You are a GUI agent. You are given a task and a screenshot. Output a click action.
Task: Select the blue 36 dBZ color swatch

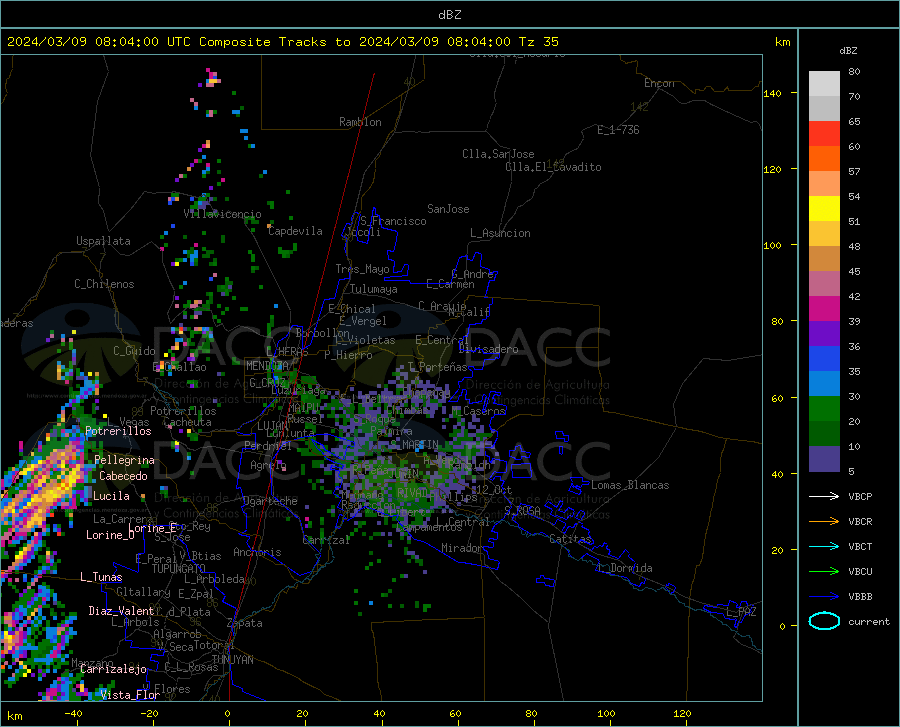click(x=824, y=359)
